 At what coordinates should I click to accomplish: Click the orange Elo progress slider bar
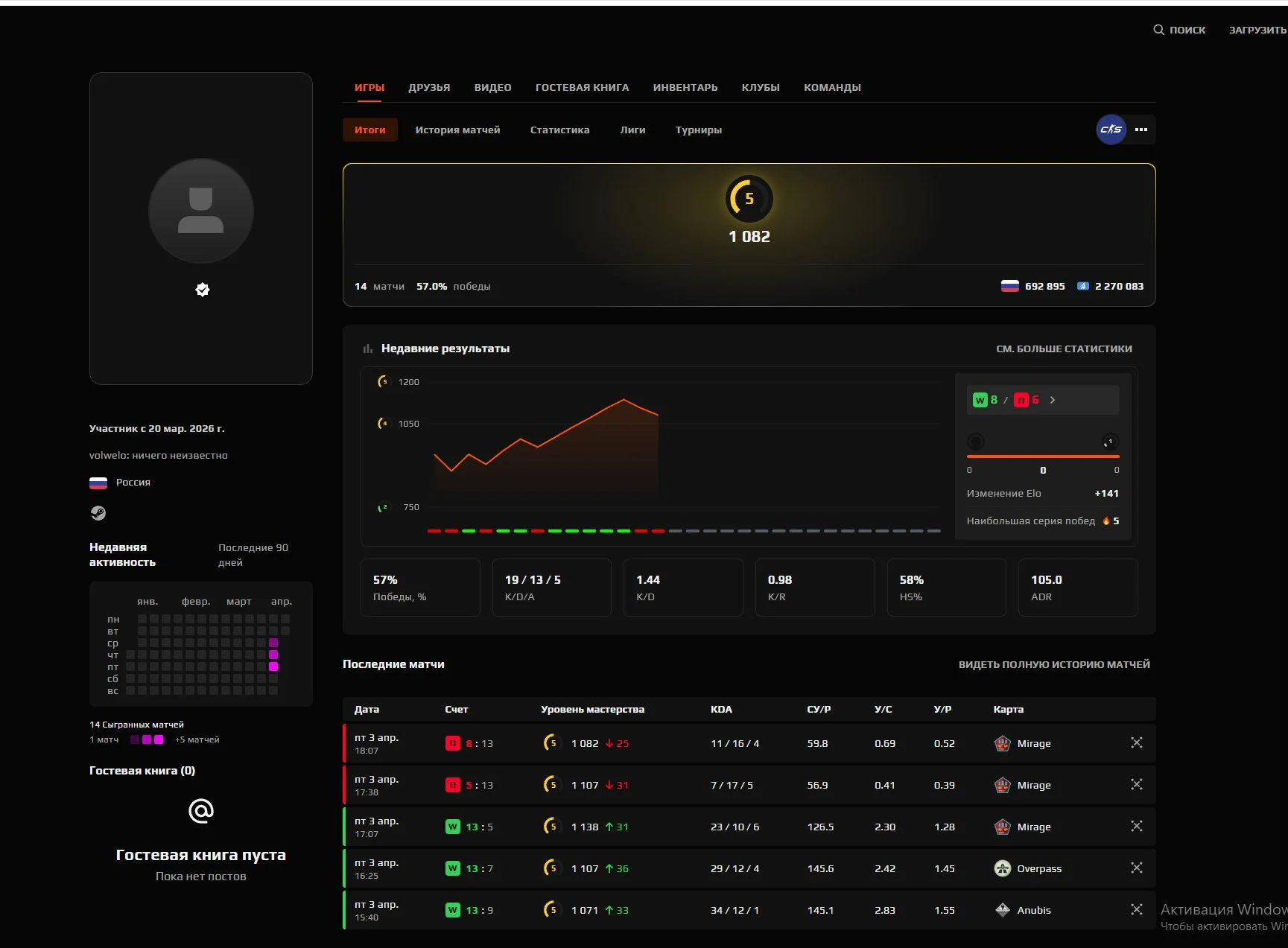(x=1042, y=456)
